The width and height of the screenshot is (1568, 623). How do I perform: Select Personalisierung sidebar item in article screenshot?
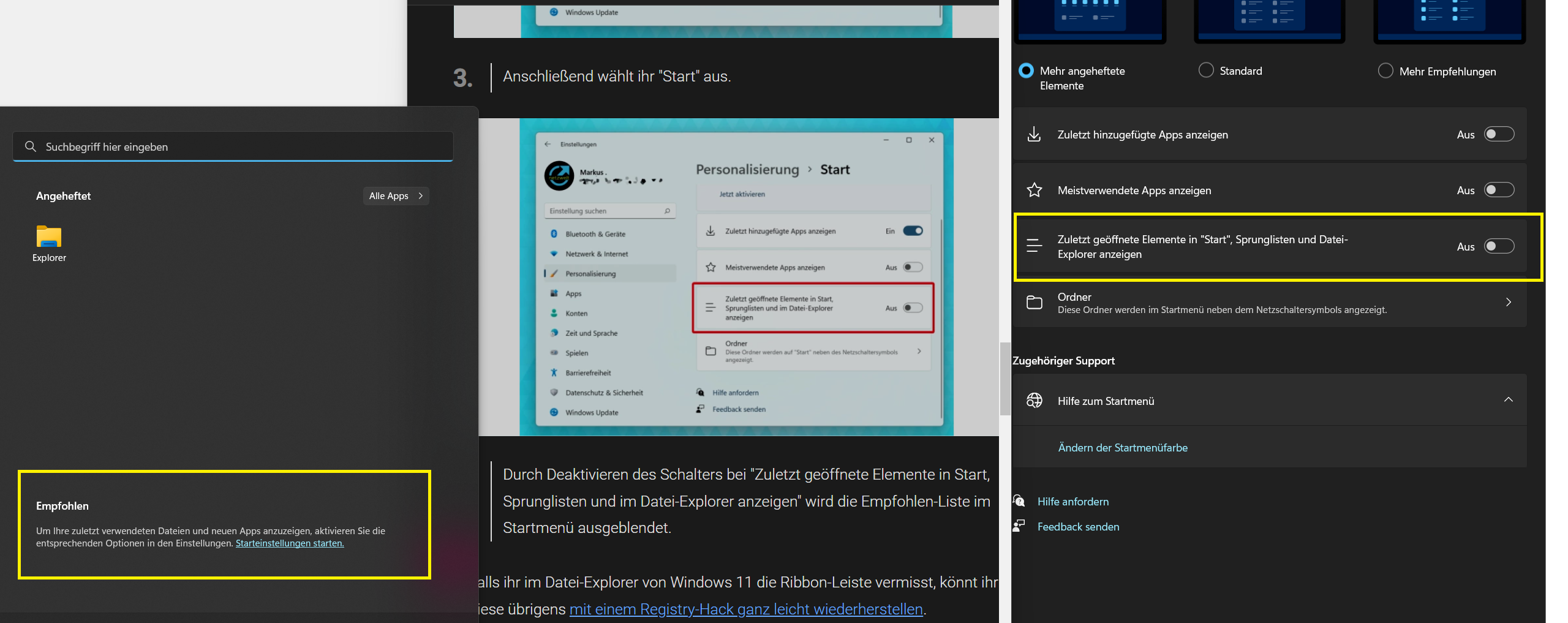(x=609, y=274)
